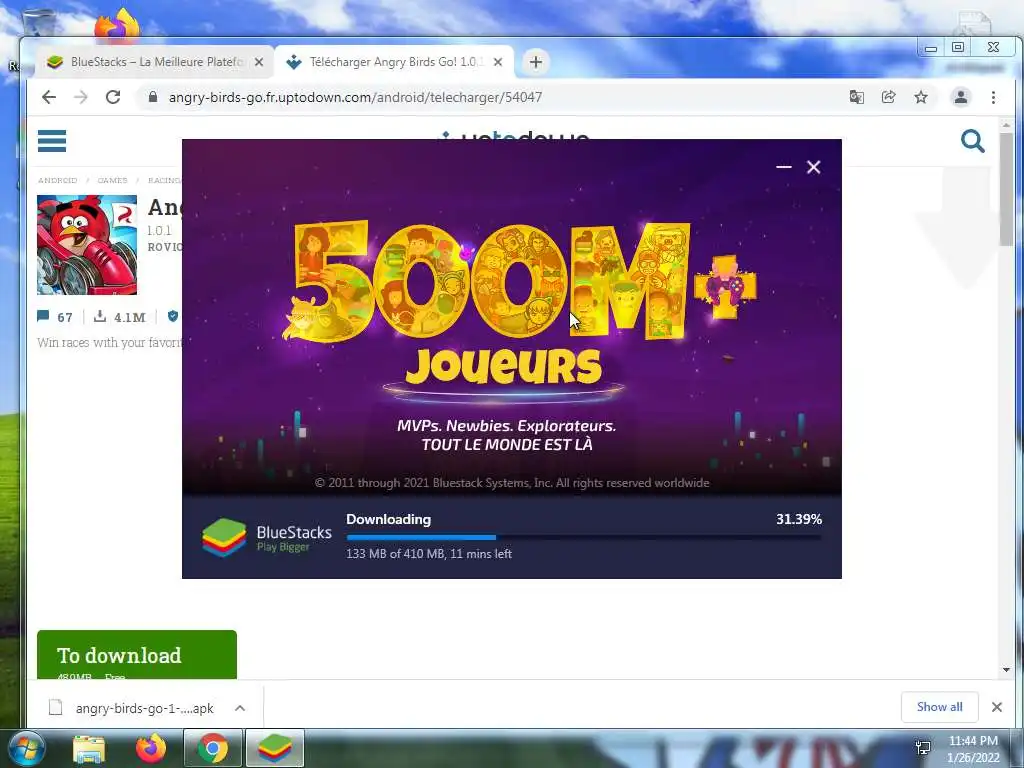Click Show all downloads
1024x768 pixels.
pyautogui.click(x=939, y=707)
